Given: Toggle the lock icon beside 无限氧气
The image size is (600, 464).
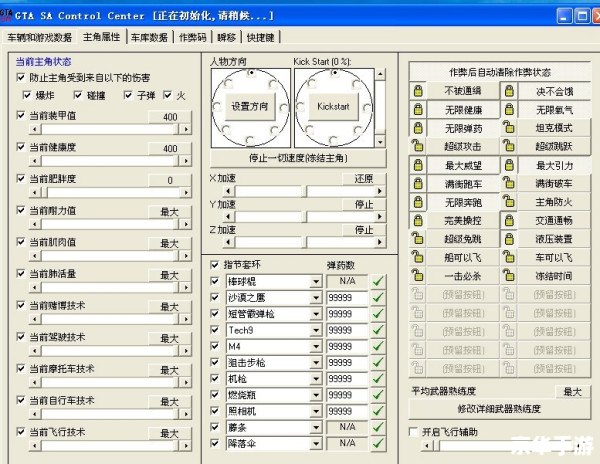Looking at the screenshot, I should pyautogui.click(x=509, y=110).
